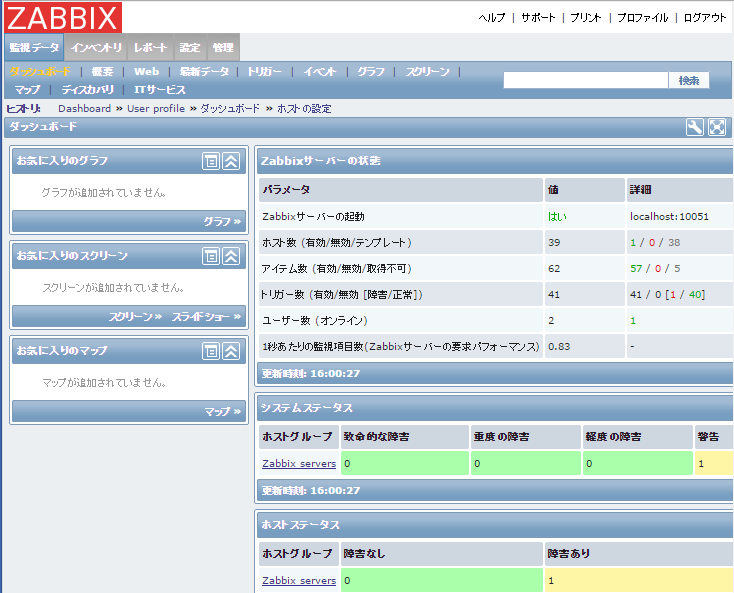Open ヘルプ link in header
734x593 pixels.
[x=492, y=18]
